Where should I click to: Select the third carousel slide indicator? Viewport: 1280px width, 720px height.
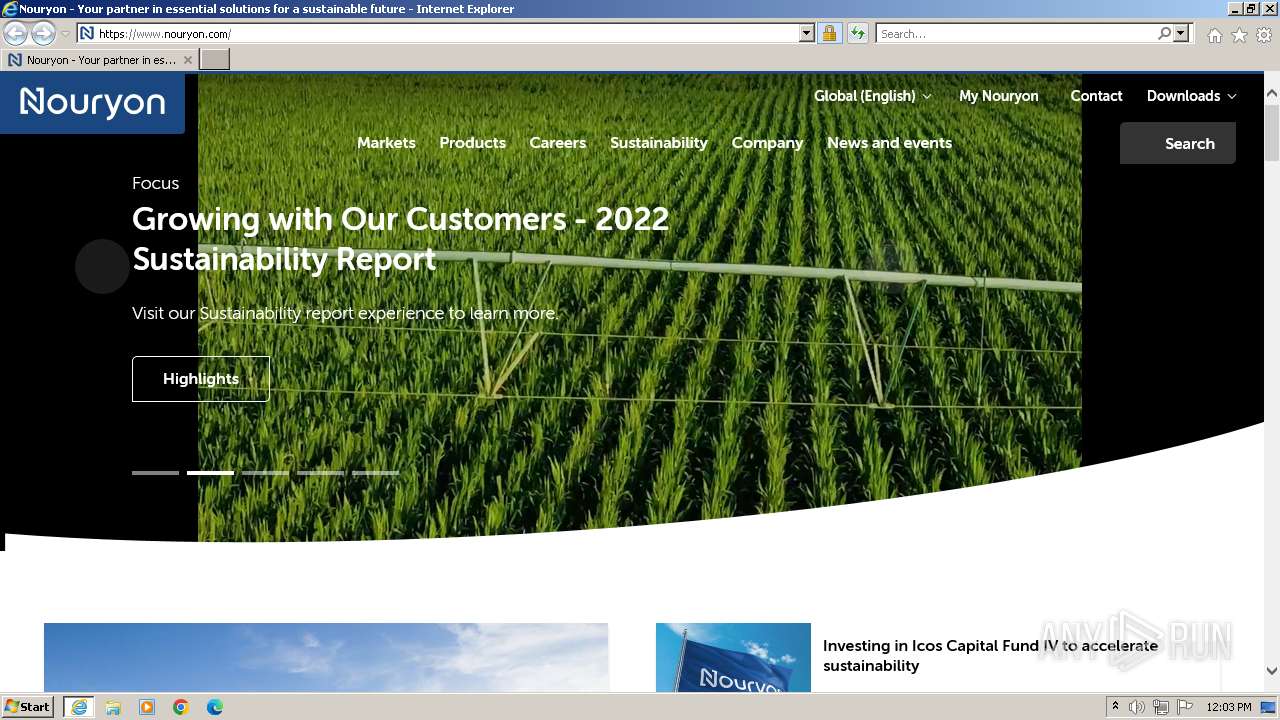[265, 472]
